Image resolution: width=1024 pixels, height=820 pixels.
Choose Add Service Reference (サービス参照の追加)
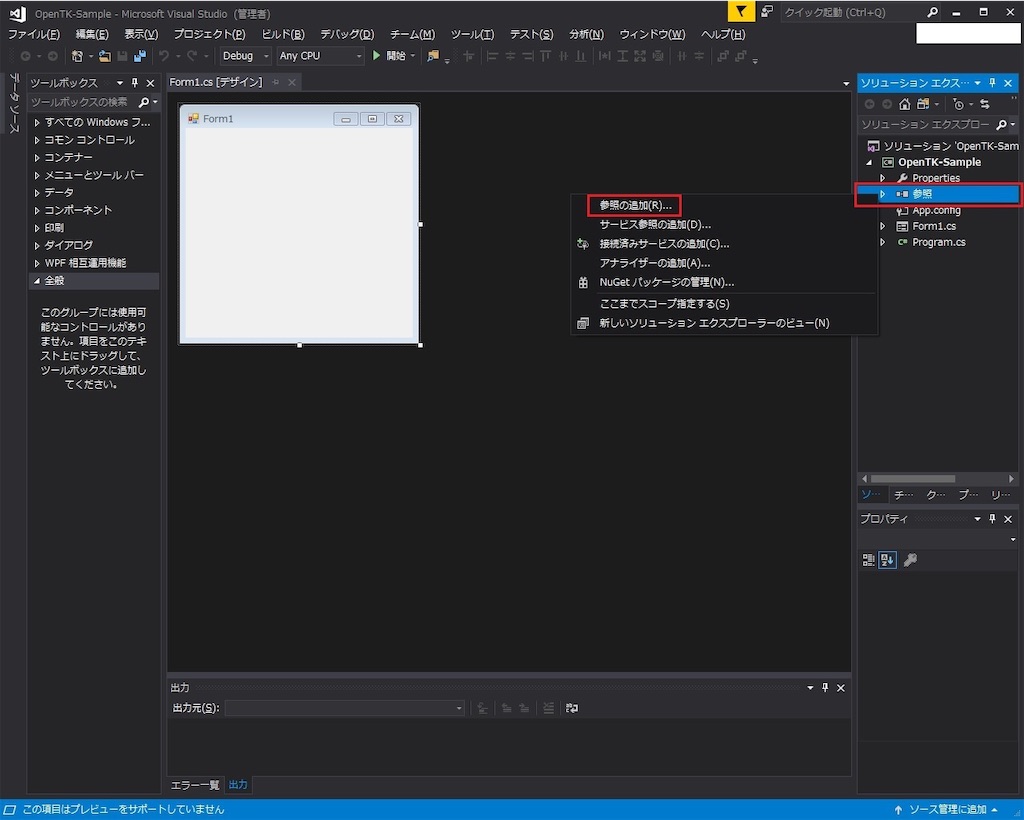click(x=655, y=225)
